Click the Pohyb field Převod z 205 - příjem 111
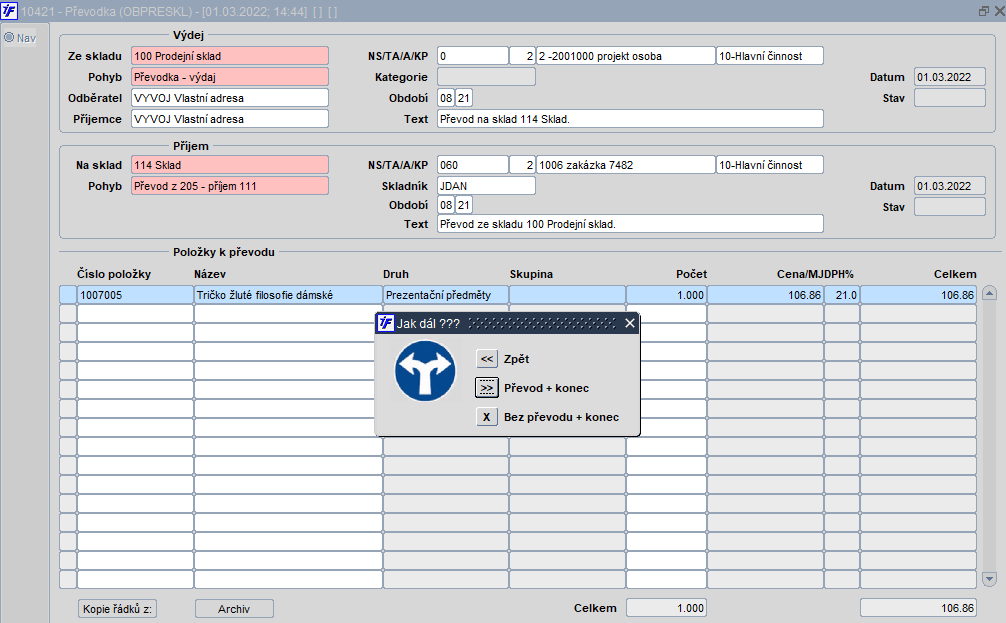 230,186
